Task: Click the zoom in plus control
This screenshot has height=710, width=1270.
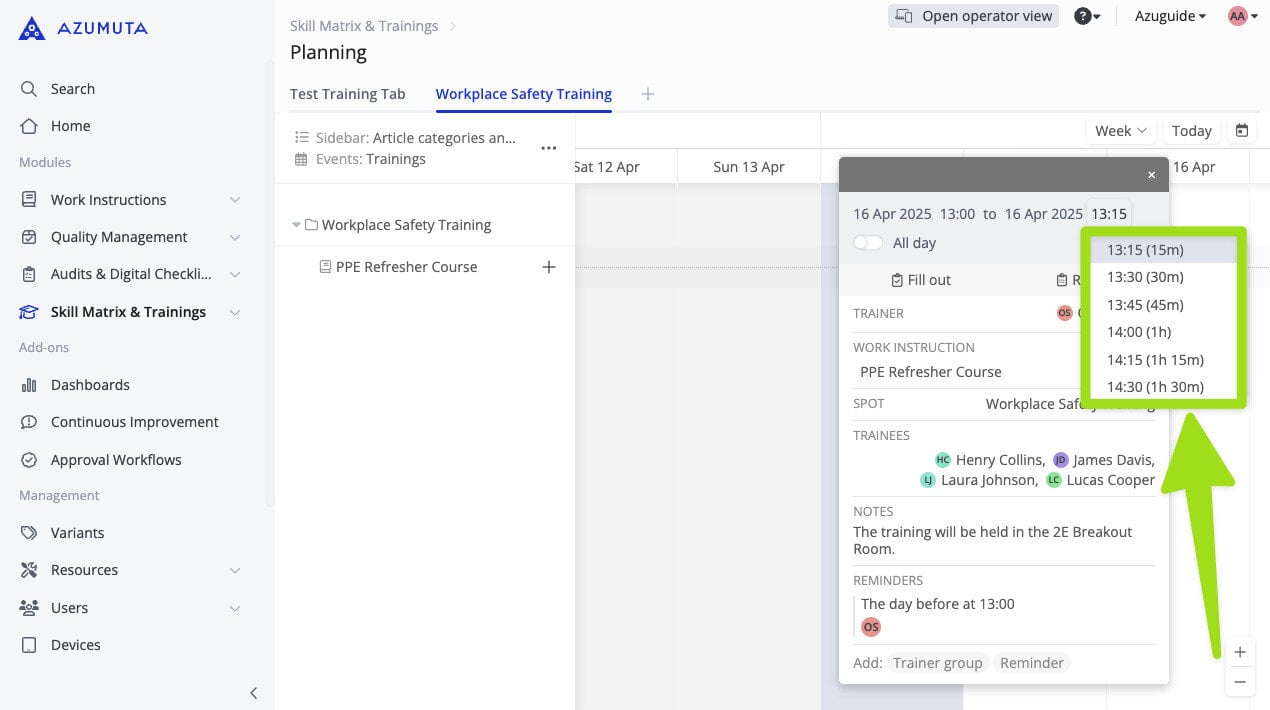Action: pyautogui.click(x=1240, y=651)
